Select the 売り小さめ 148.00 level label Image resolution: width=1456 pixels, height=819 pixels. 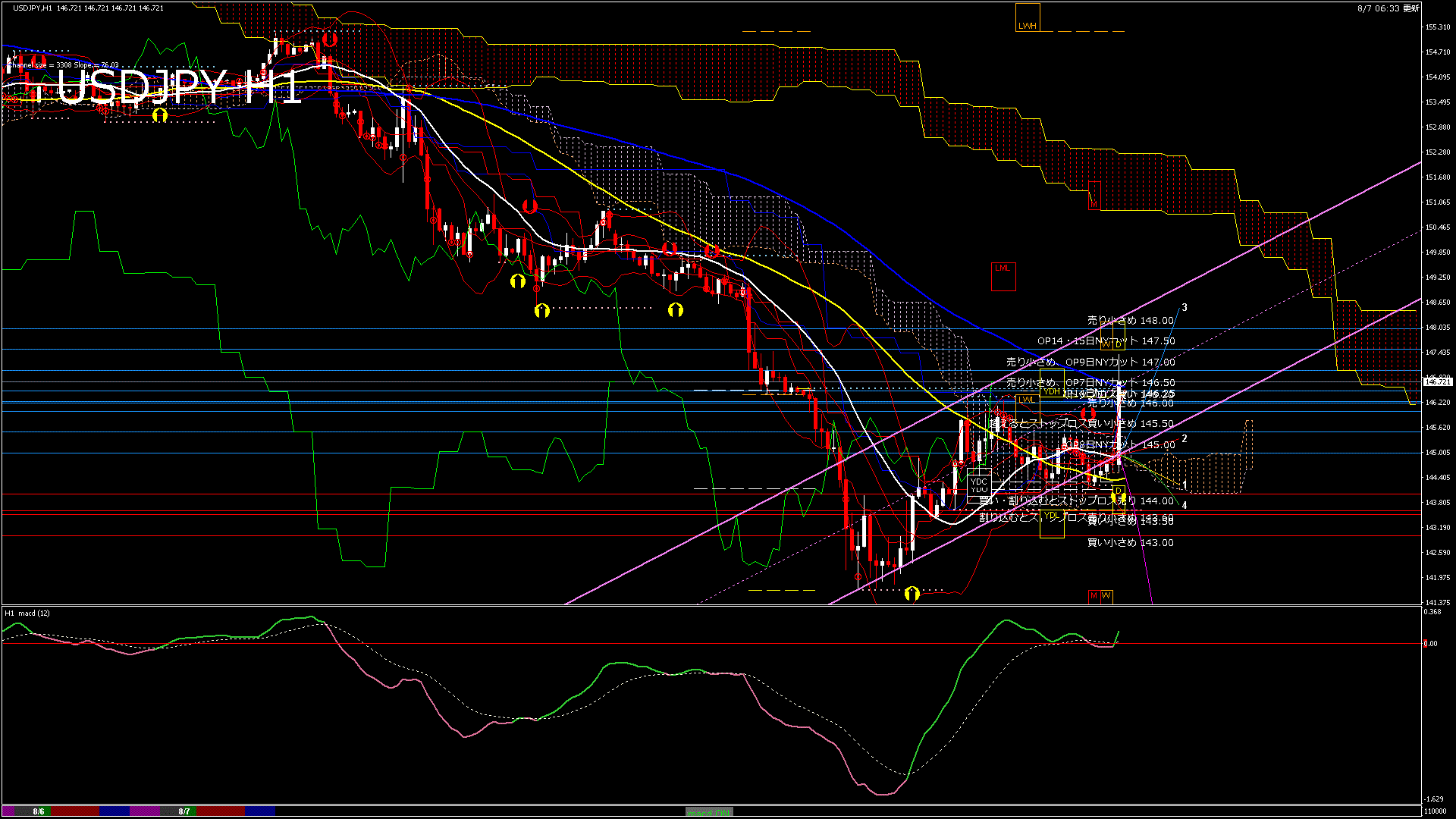click(1130, 321)
